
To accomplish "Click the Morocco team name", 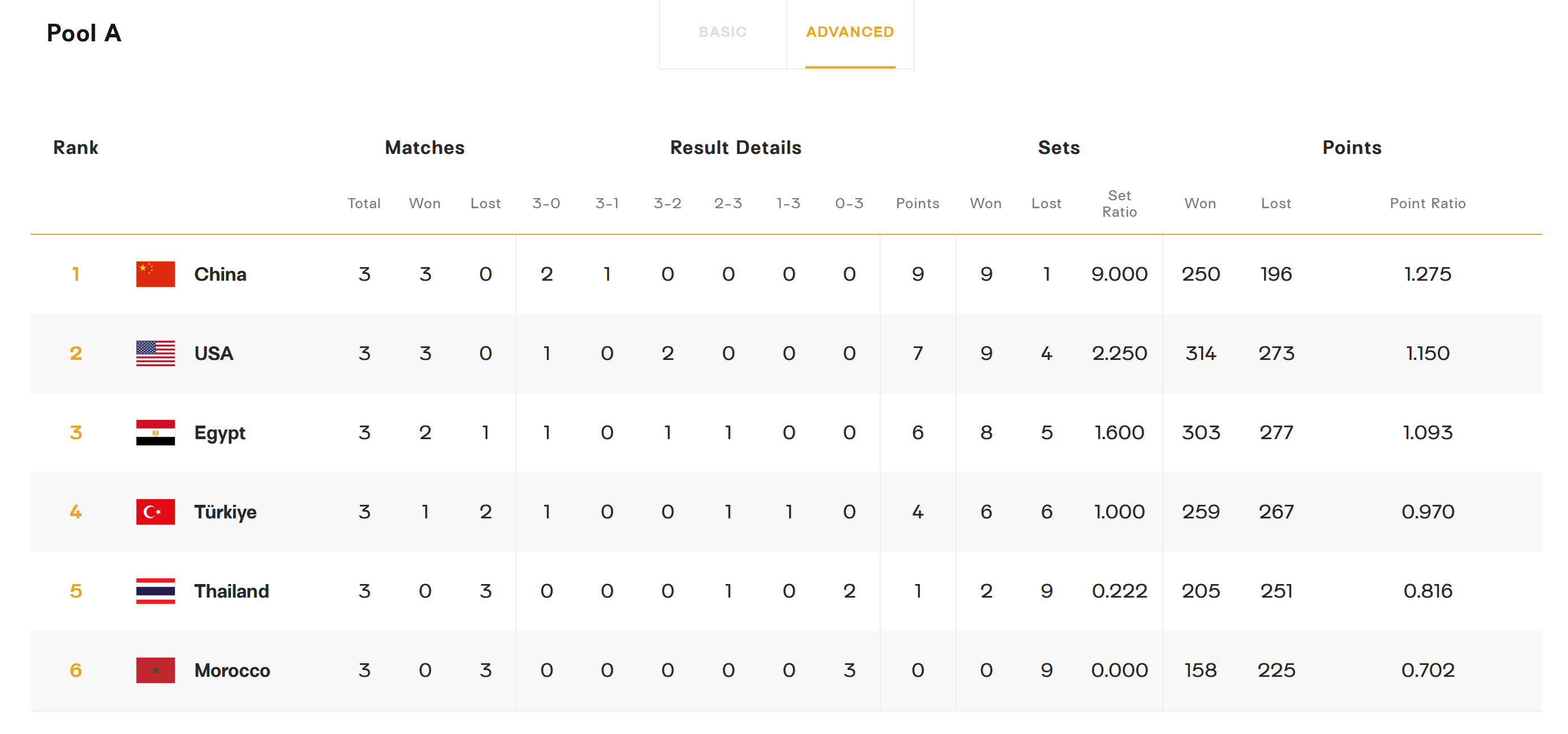I will pyautogui.click(x=232, y=670).
